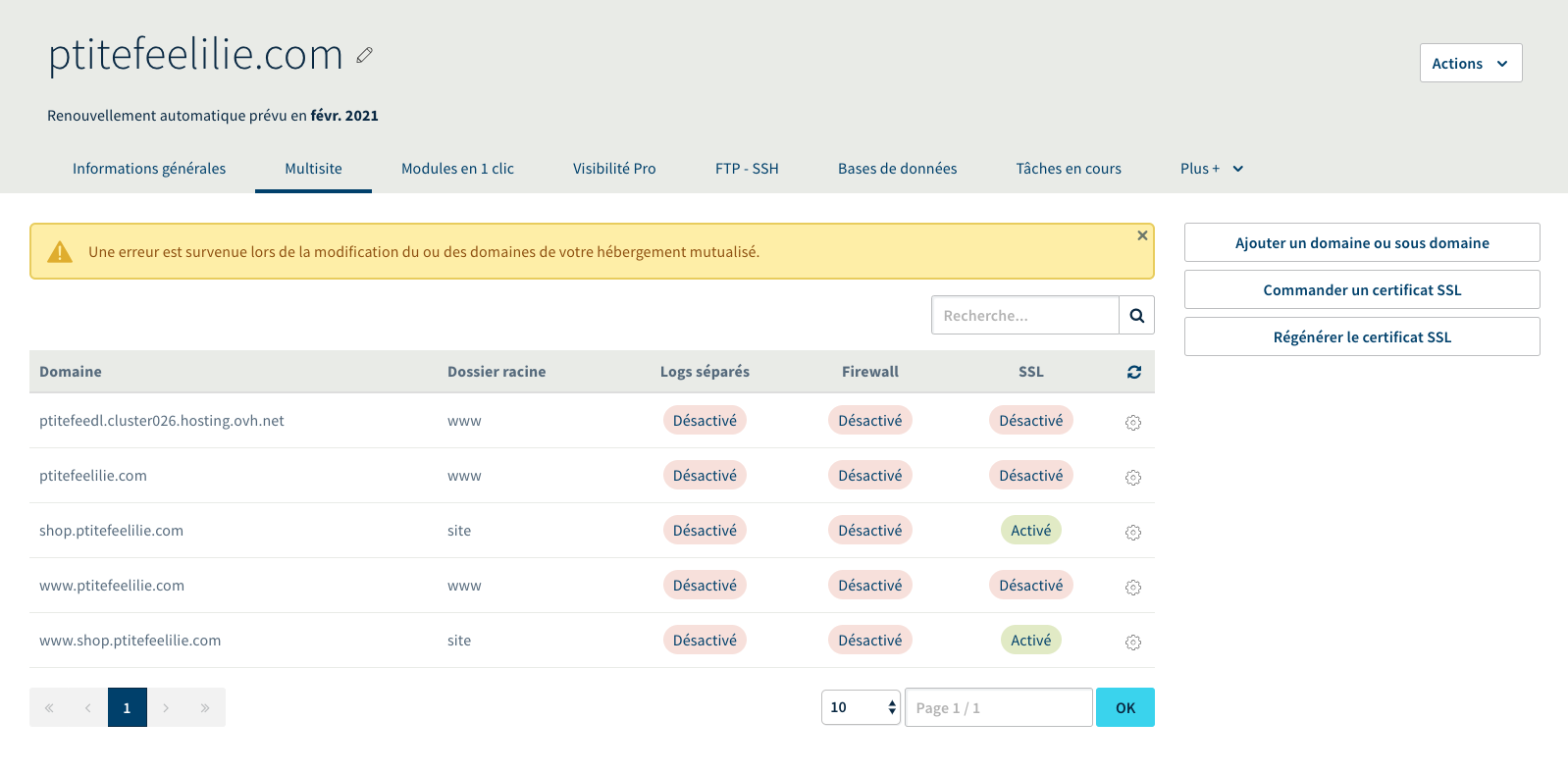Click the magnifying glass search button
Image resolution: width=1568 pixels, height=772 pixels.
(1136, 316)
